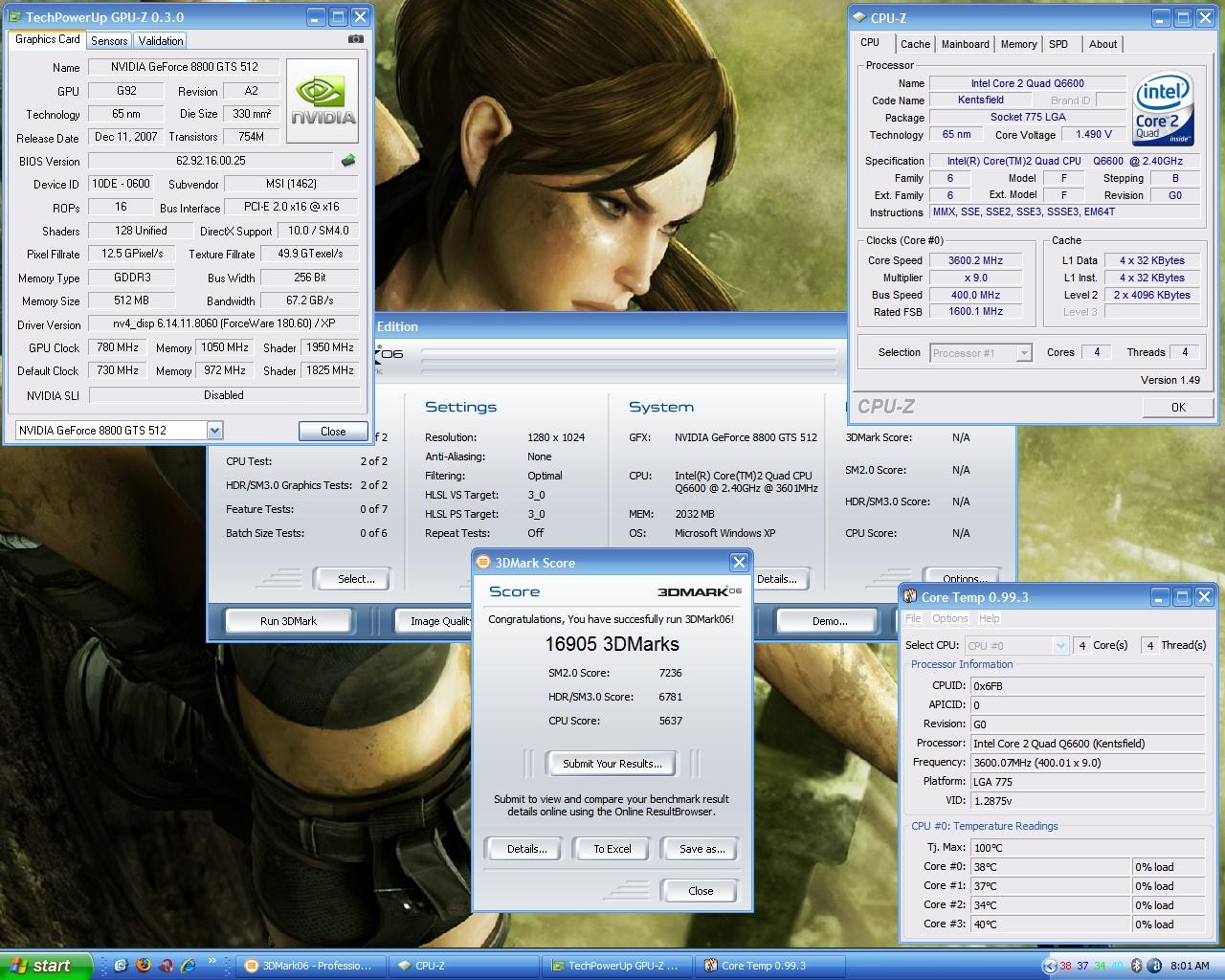This screenshot has height=980, width=1225.
Task: Select the About tab in CPU-Z
Action: (1102, 44)
